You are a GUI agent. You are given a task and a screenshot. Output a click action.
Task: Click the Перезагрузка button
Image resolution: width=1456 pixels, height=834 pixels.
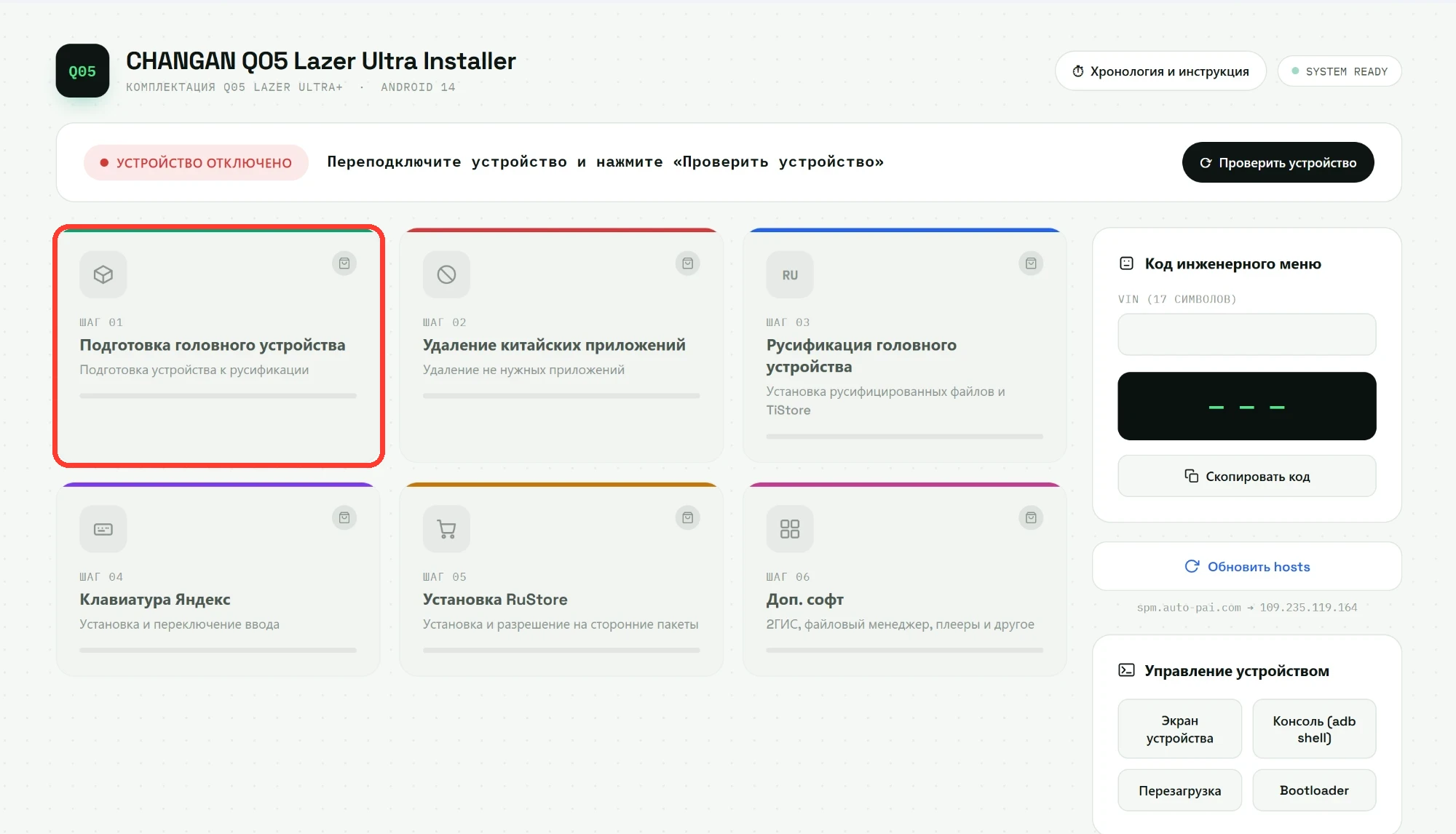coord(1179,790)
